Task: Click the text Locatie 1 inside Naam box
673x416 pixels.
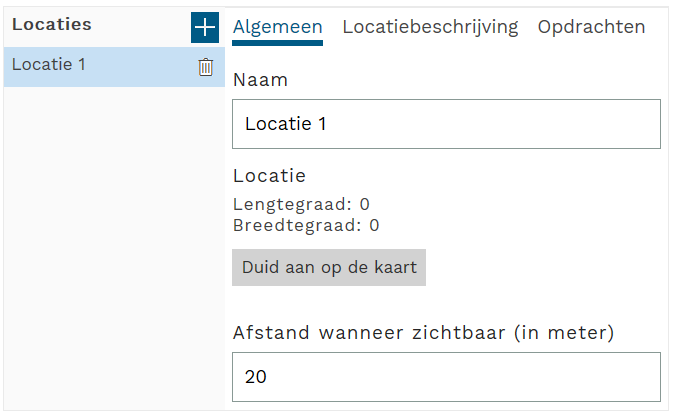Action: (285, 124)
